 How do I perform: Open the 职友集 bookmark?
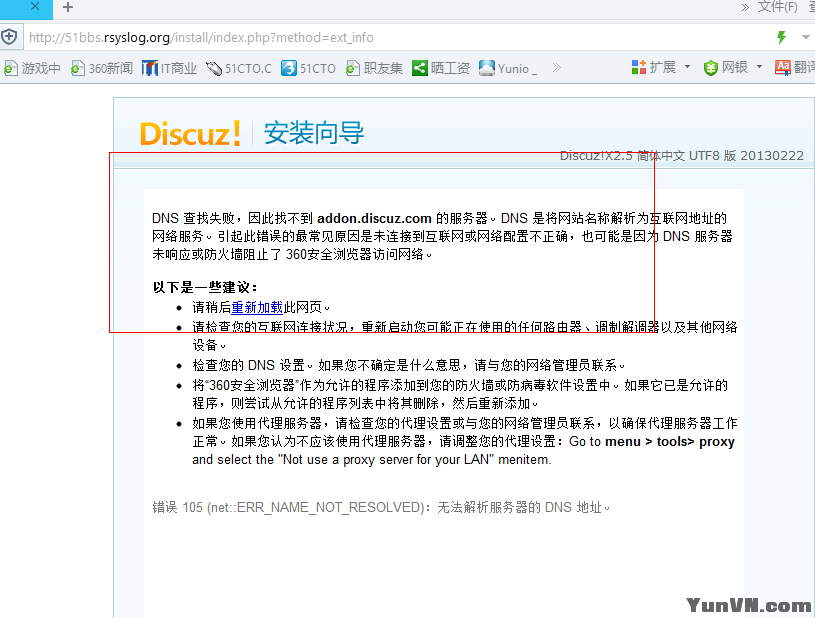(x=374, y=68)
